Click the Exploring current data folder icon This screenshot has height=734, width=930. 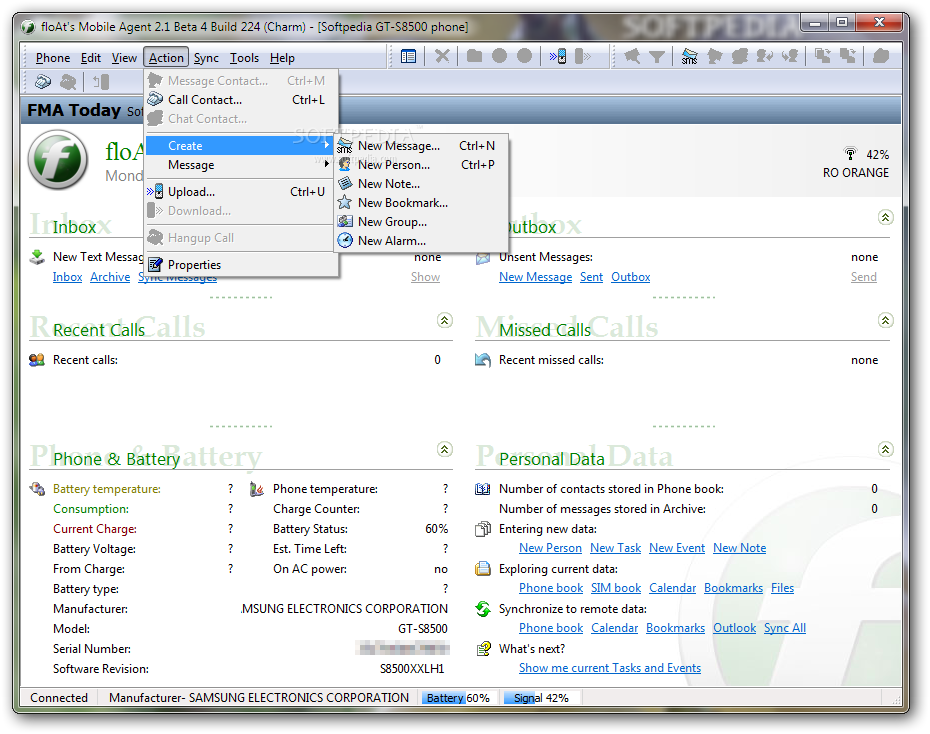pos(483,569)
